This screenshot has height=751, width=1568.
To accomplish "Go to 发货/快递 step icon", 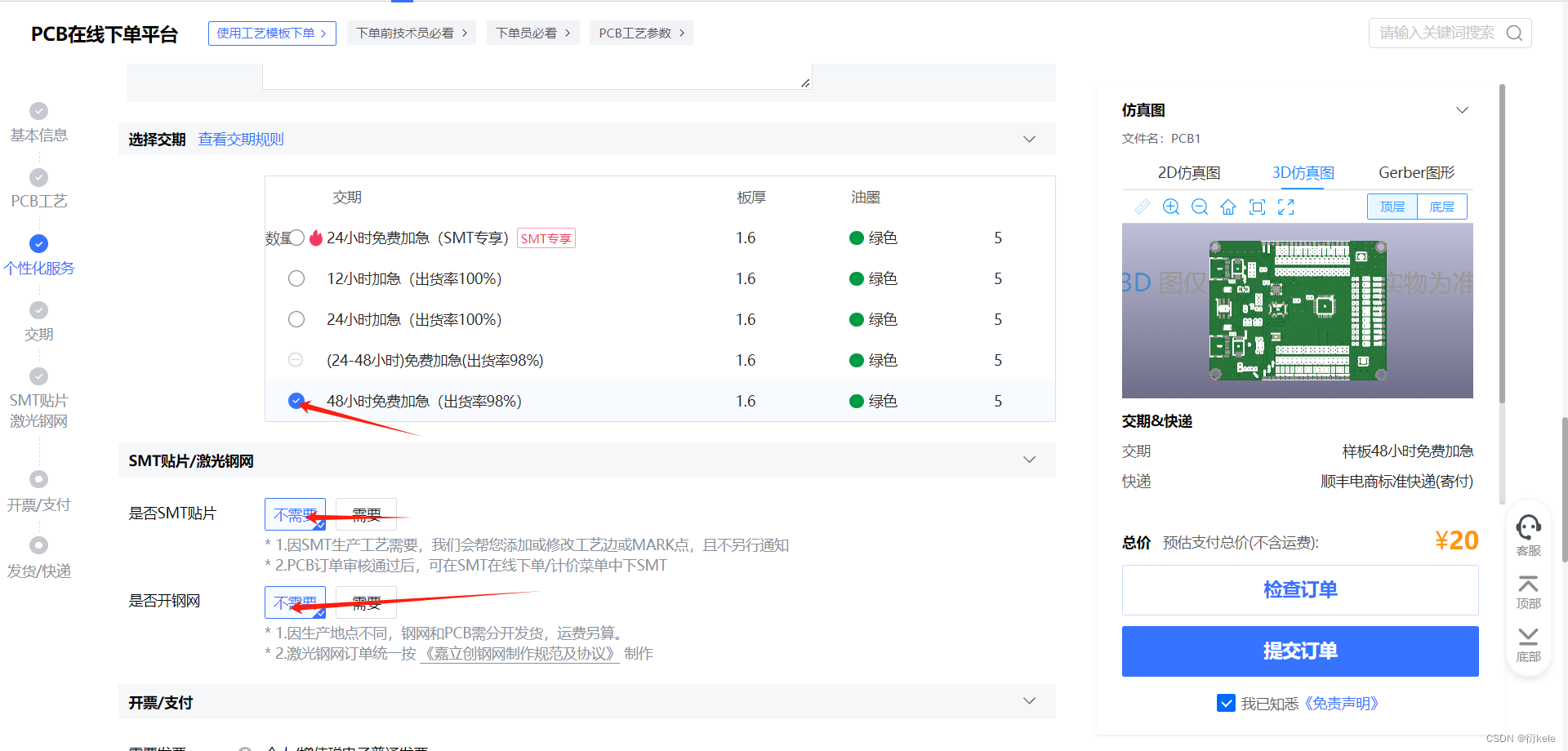I will coord(38,545).
